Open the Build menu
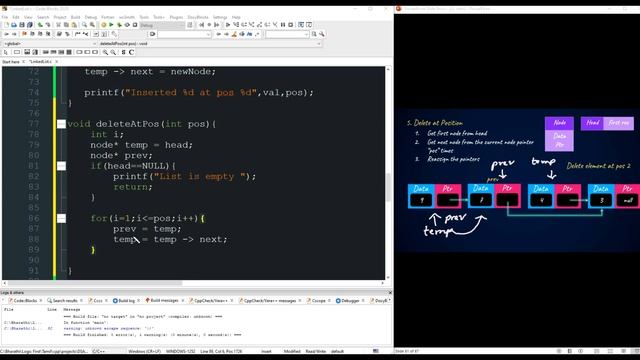The height and width of the screenshot is (360, 640). (x=76, y=17)
